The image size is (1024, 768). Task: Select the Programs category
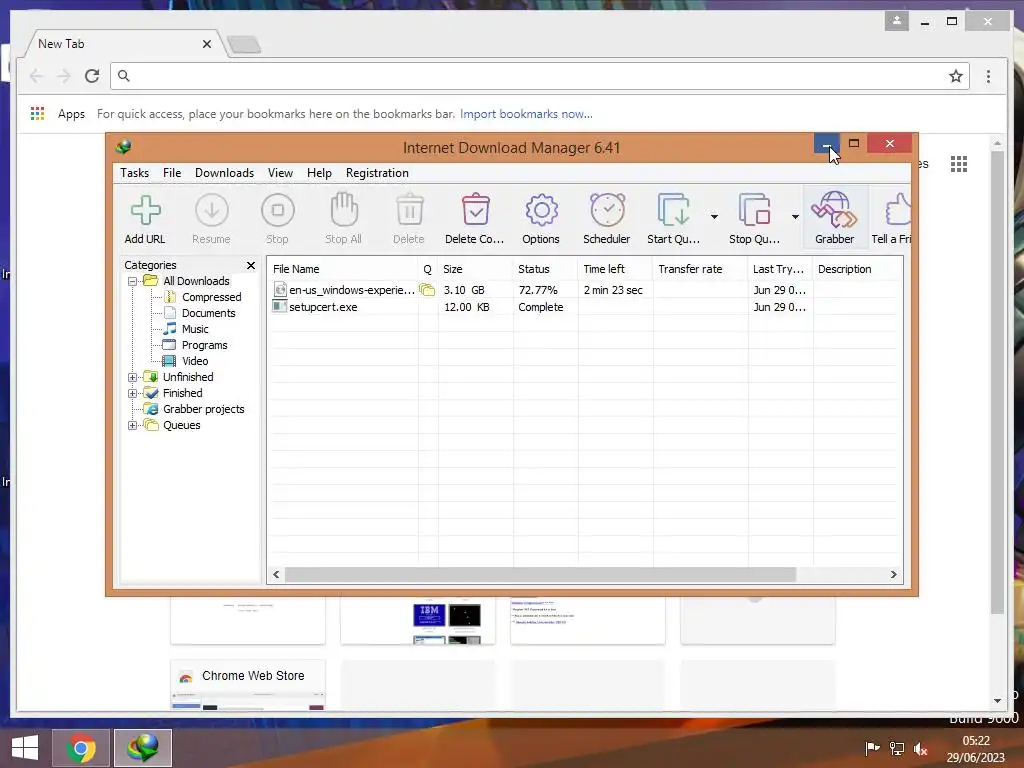click(x=195, y=345)
